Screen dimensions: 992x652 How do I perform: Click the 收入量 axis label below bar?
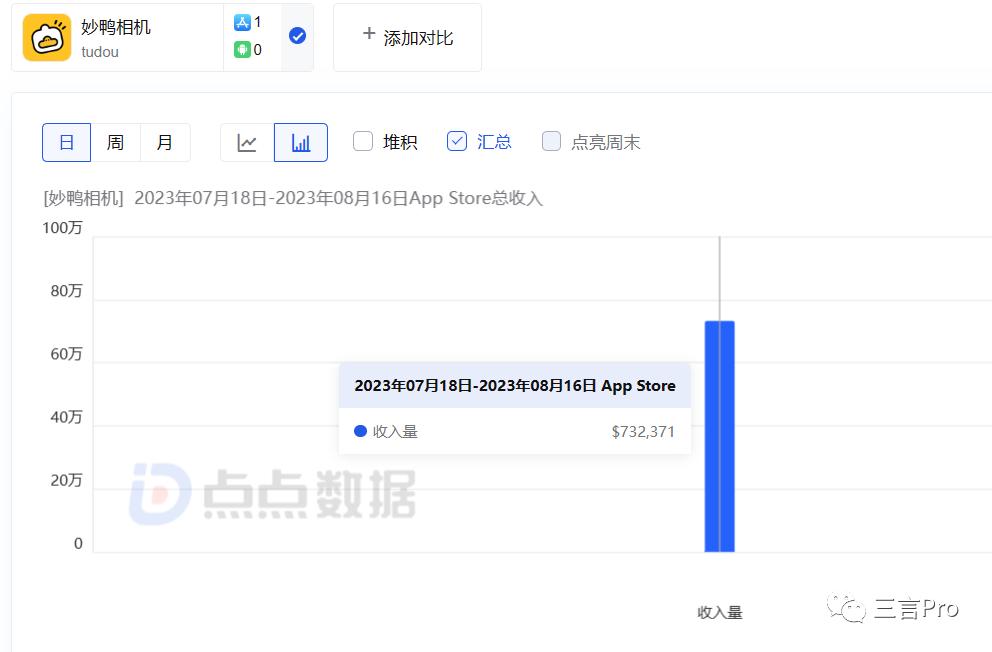[x=719, y=612]
